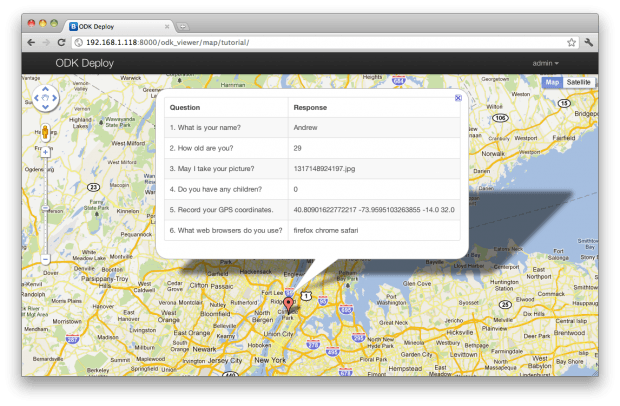
Task: Click the browser forward arrow
Action: tap(46, 43)
